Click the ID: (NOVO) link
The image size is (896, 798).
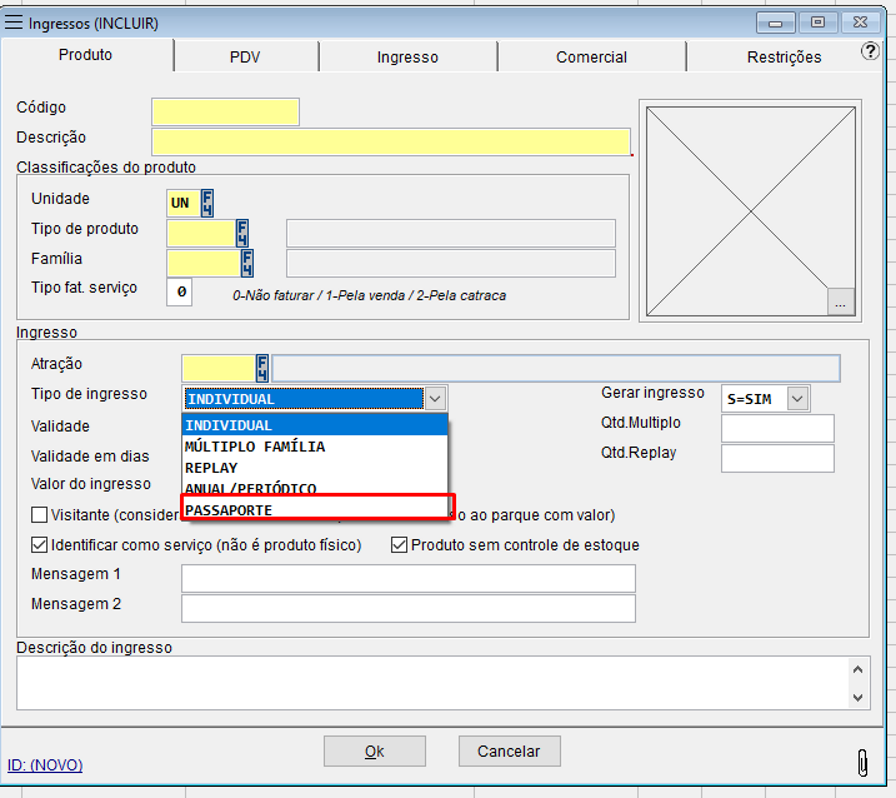[45, 765]
